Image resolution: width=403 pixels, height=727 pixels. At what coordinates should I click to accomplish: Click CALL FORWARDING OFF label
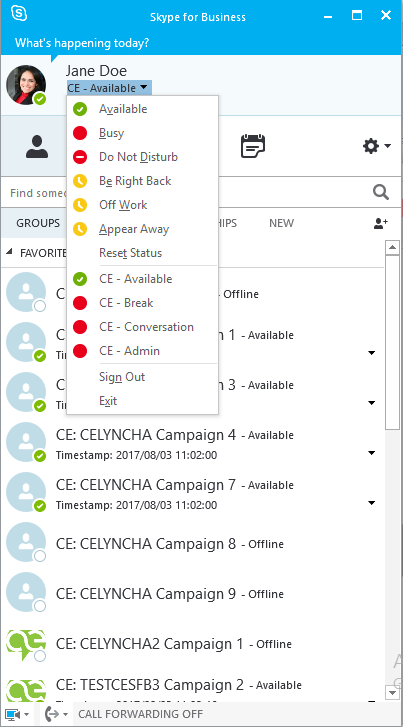point(141,714)
